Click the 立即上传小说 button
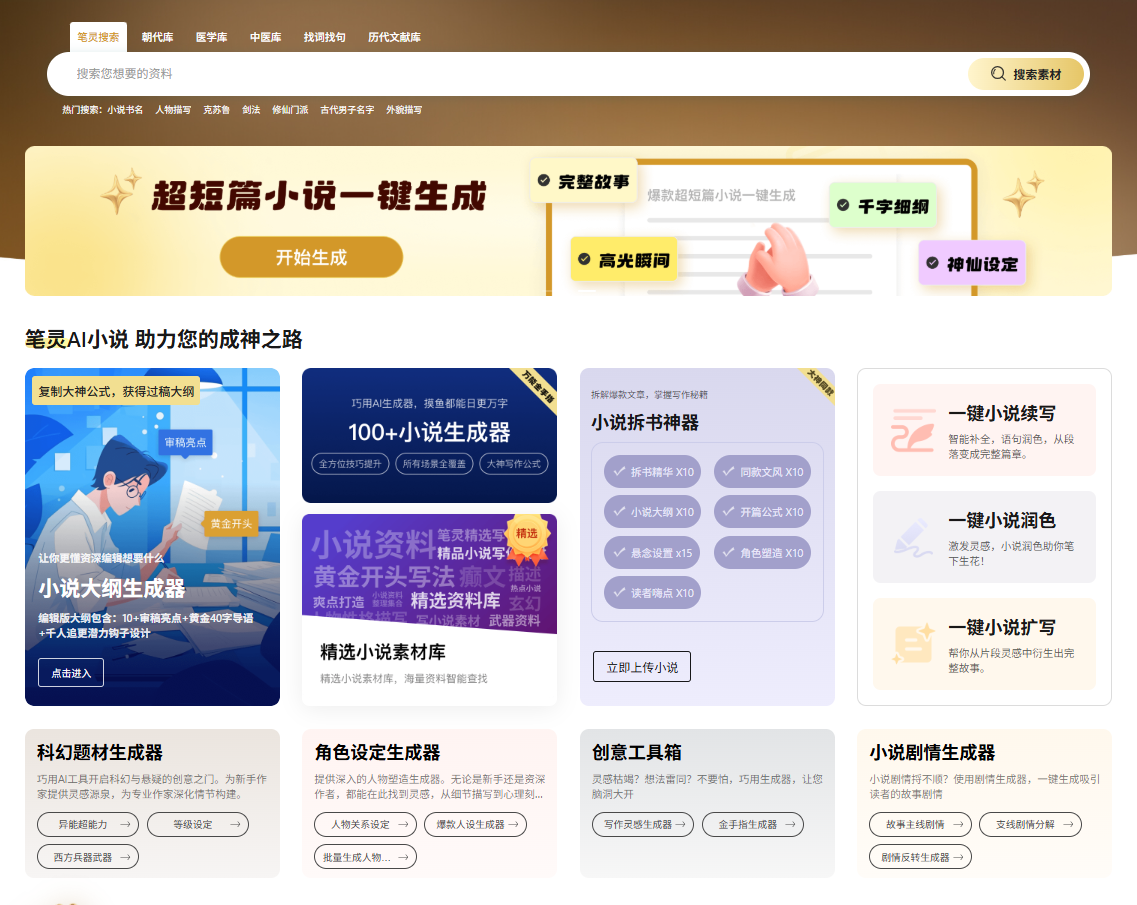Image resolution: width=1137 pixels, height=905 pixels. coord(642,667)
